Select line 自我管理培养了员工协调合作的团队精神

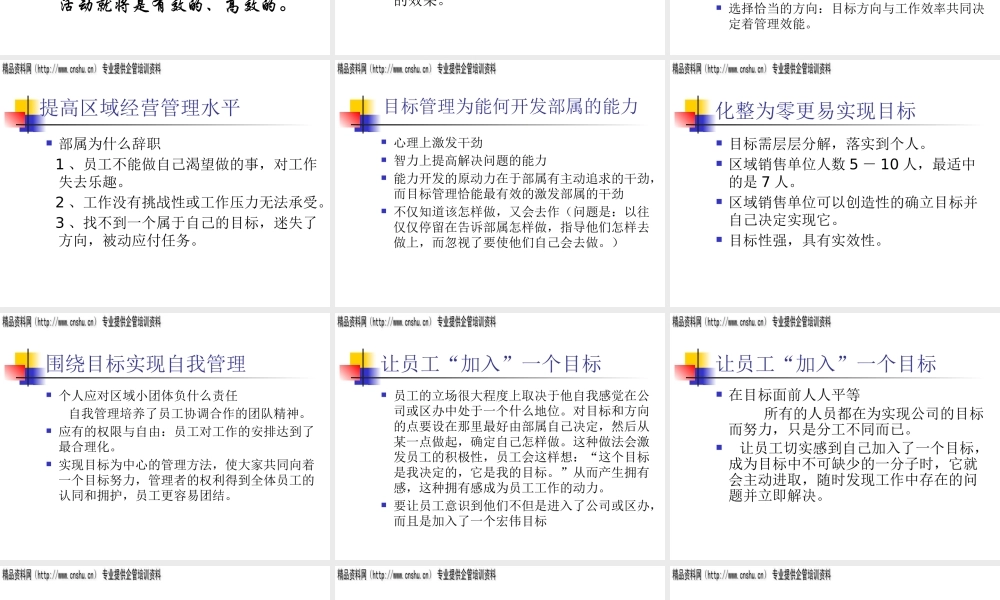click(x=189, y=414)
